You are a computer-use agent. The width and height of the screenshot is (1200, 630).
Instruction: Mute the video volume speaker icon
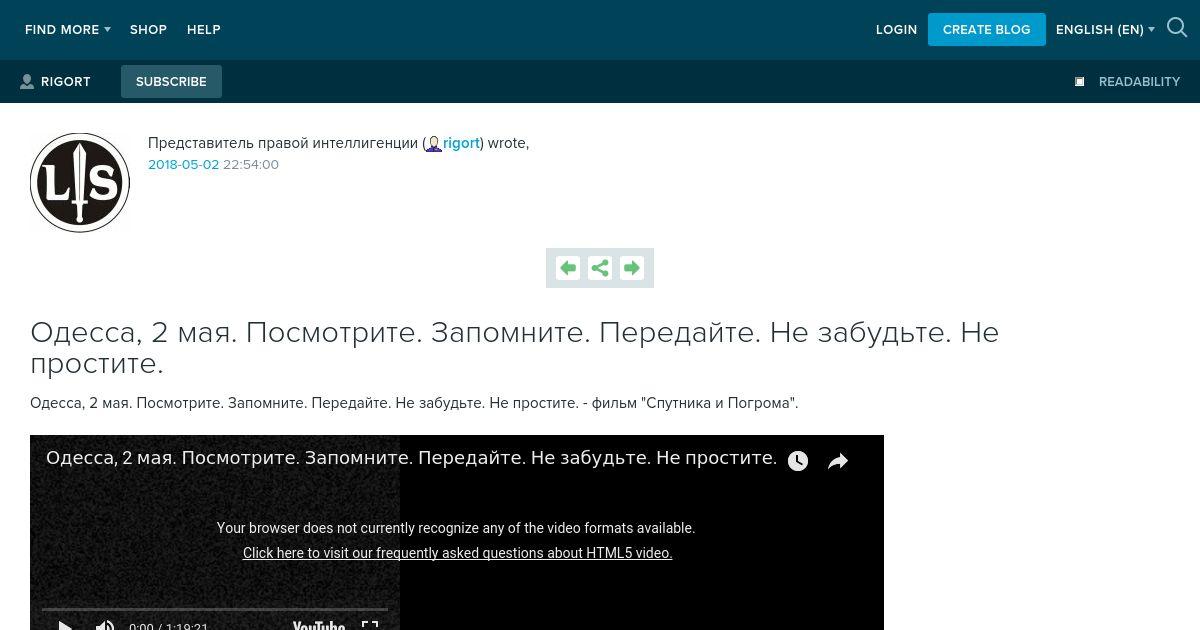pos(105,625)
